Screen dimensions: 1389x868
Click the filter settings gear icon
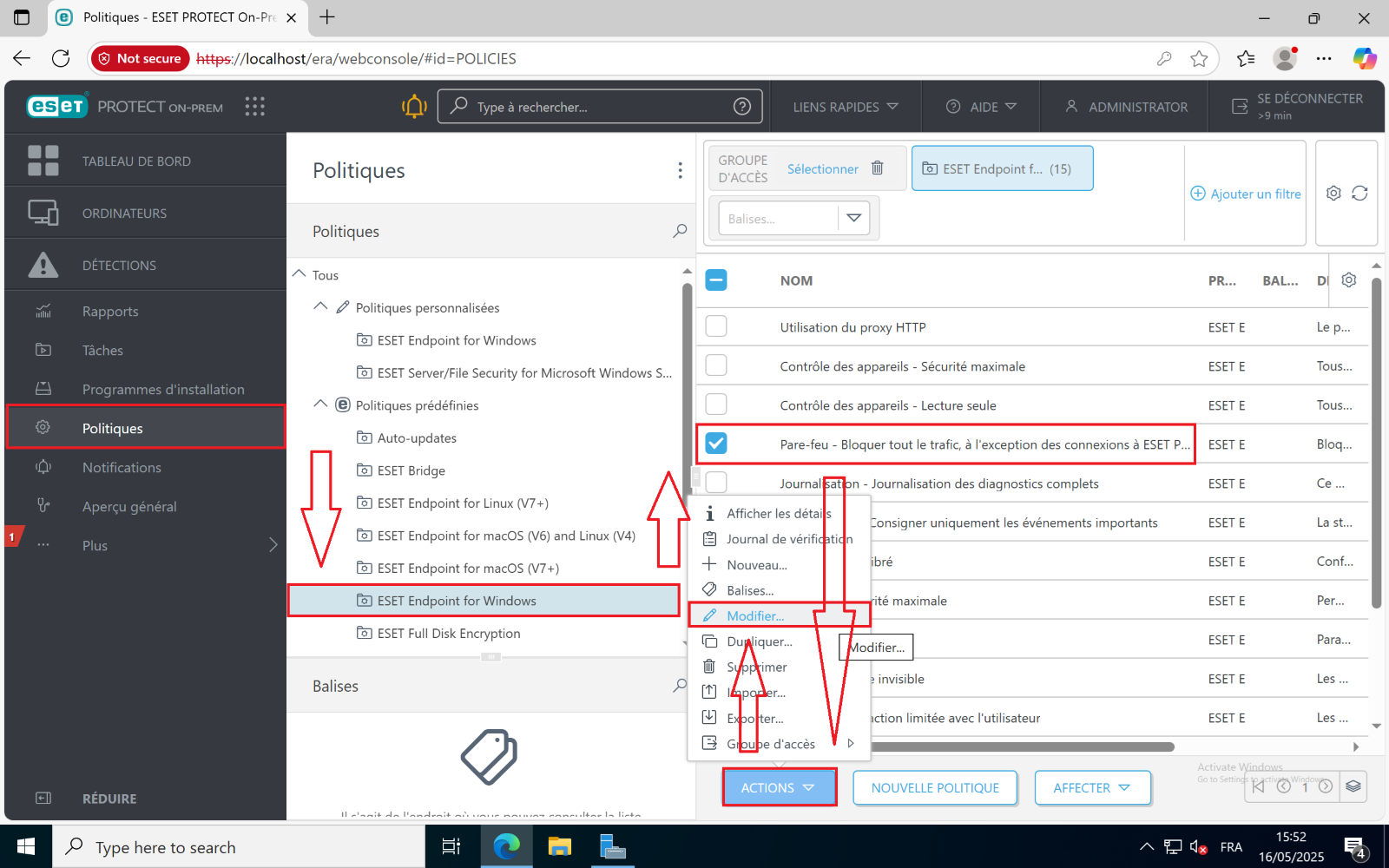pyautogui.click(x=1334, y=193)
